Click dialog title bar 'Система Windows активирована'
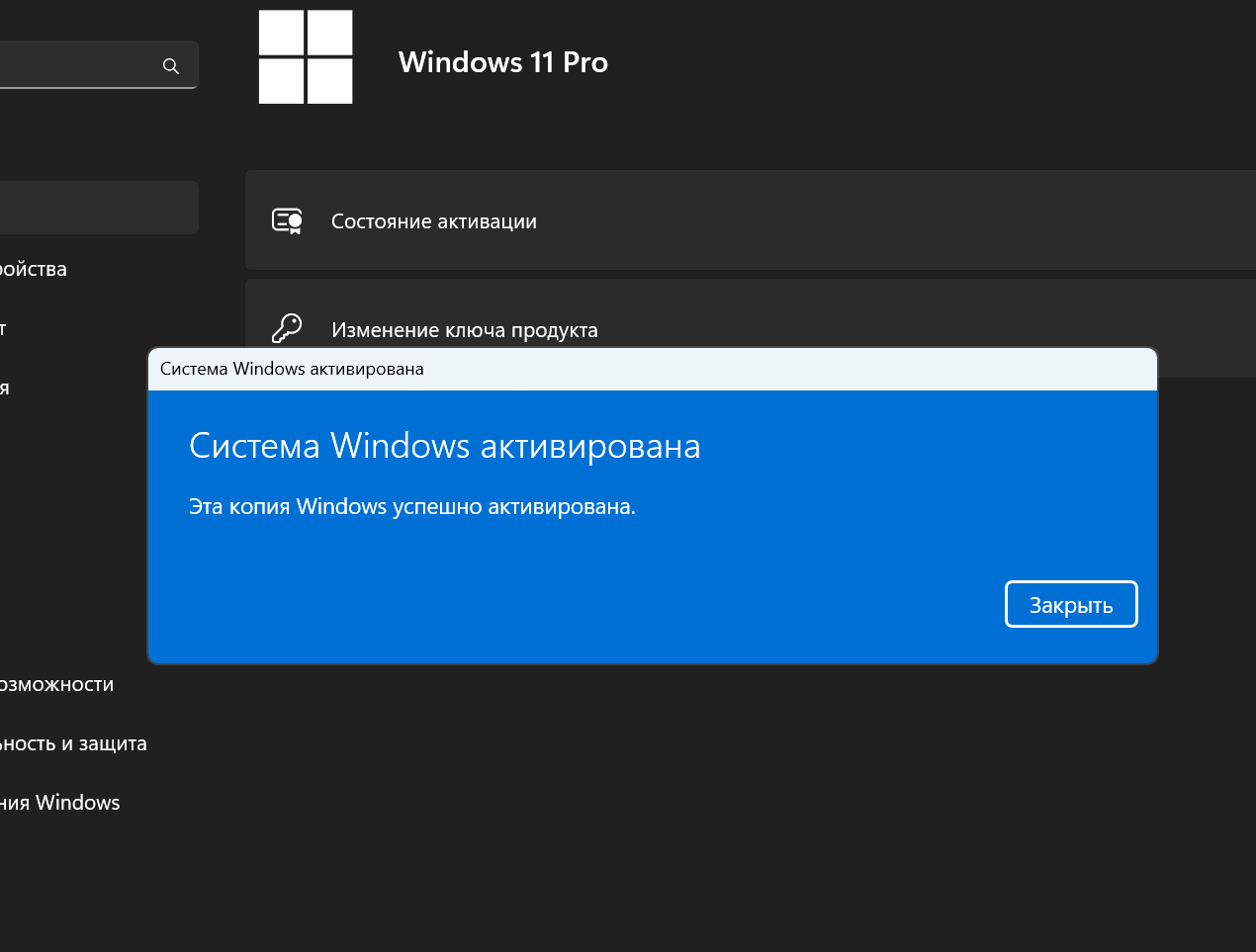 point(653,369)
